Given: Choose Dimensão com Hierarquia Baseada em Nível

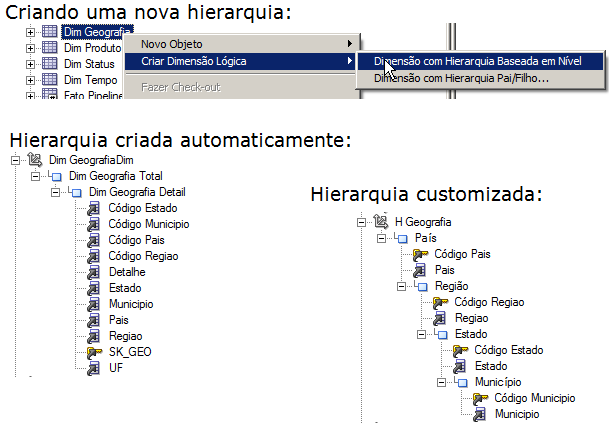Looking at the screenshot, I should click(482, 61).
